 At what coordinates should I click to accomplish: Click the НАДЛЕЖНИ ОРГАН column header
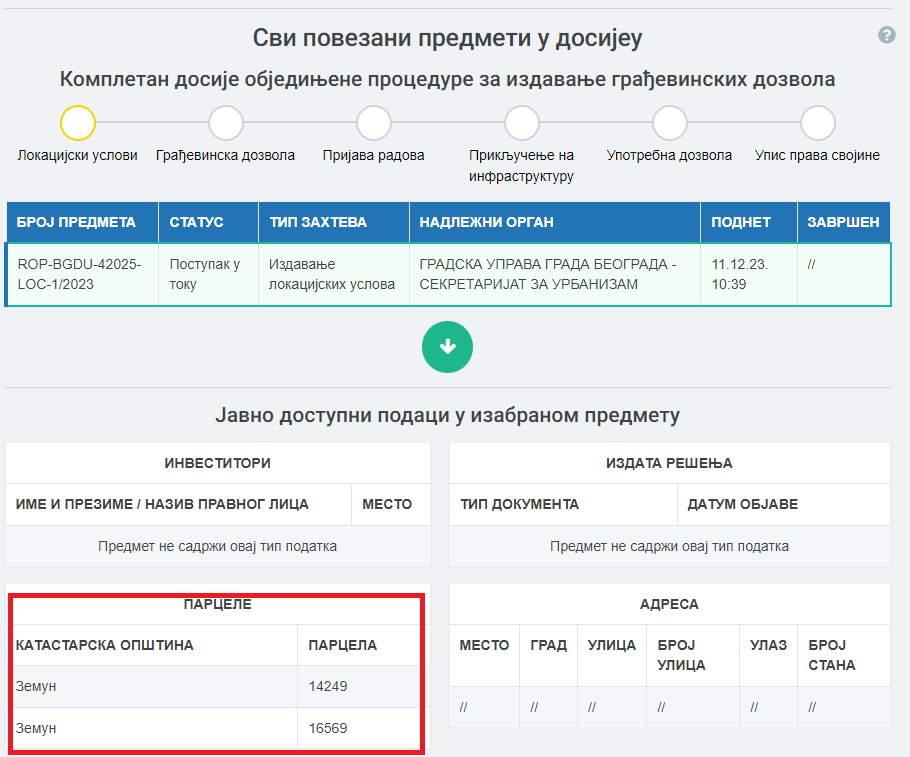click(486, 222)
